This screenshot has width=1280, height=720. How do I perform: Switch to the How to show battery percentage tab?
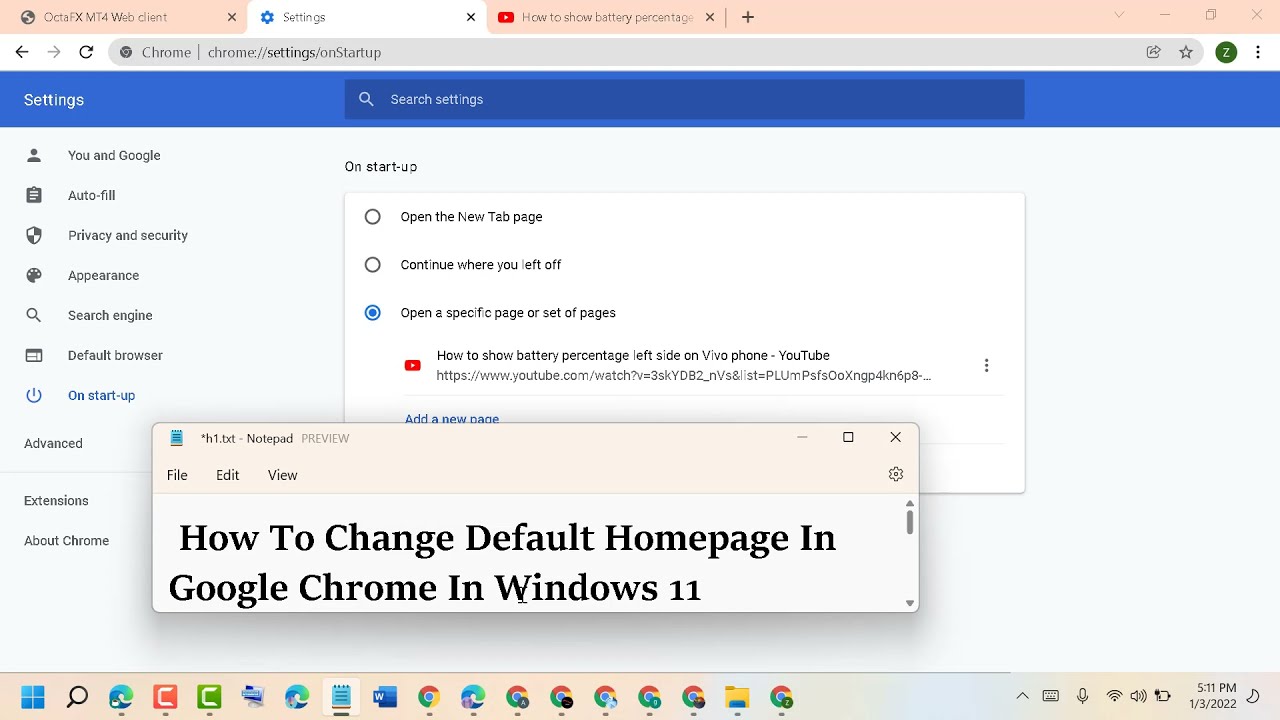606,17
